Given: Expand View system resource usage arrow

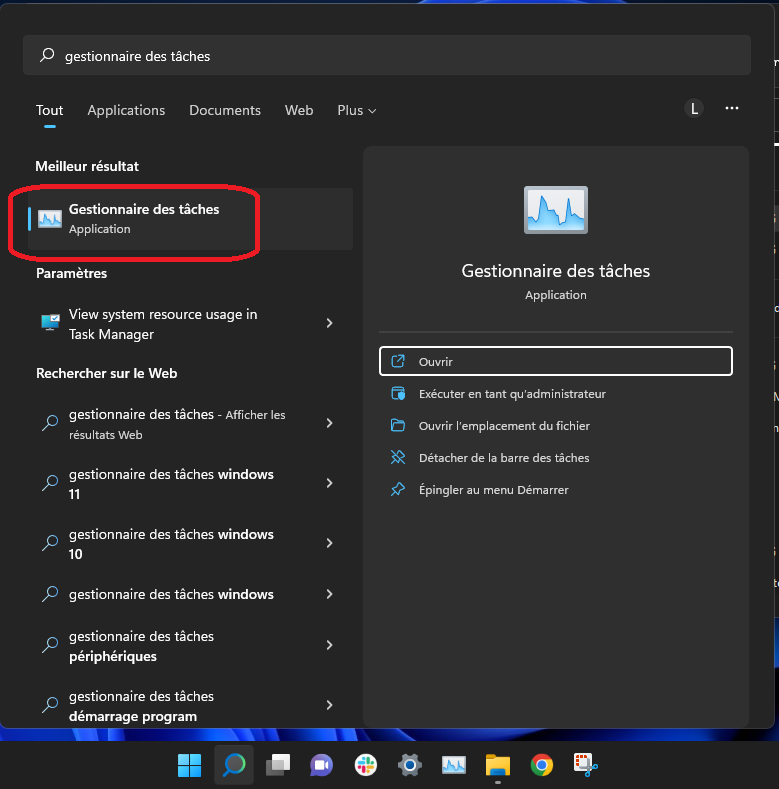Looking at the screenshot, I should coord(330,324).
